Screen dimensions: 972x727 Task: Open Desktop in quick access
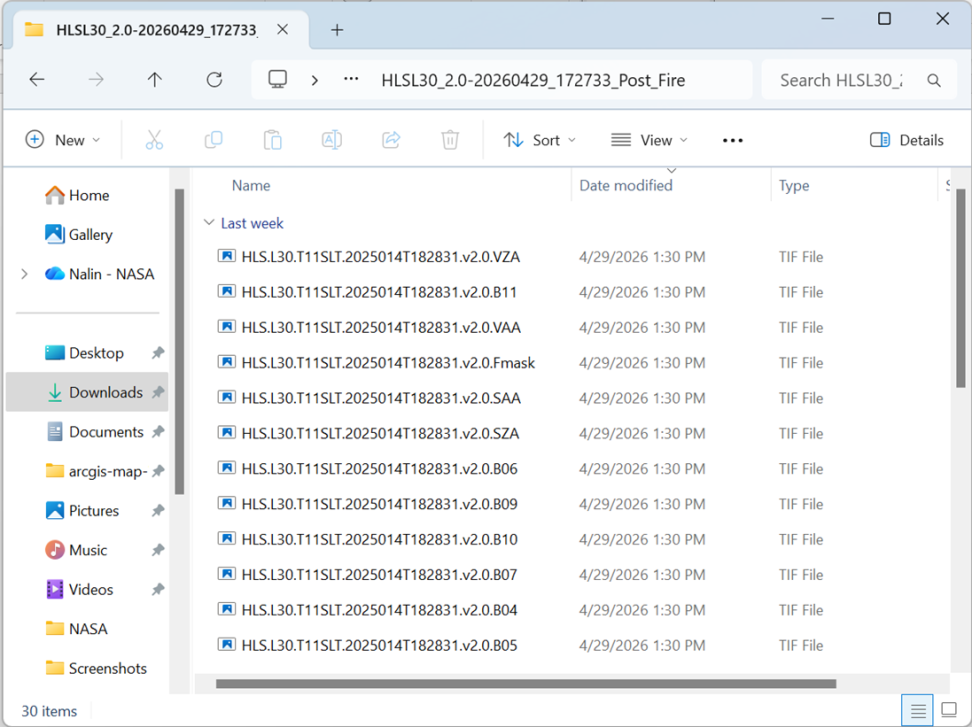(x=84, y=353)
